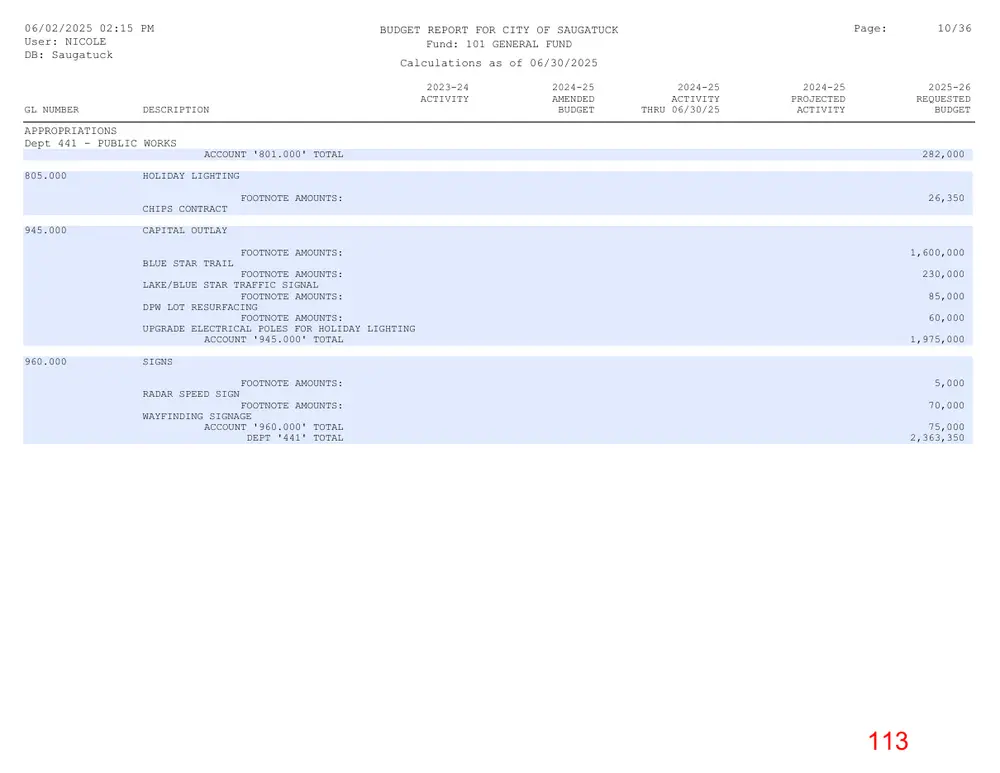Click the 'APPROPRIATIONS' section label

pyautogui.click(x=71, y=131)
